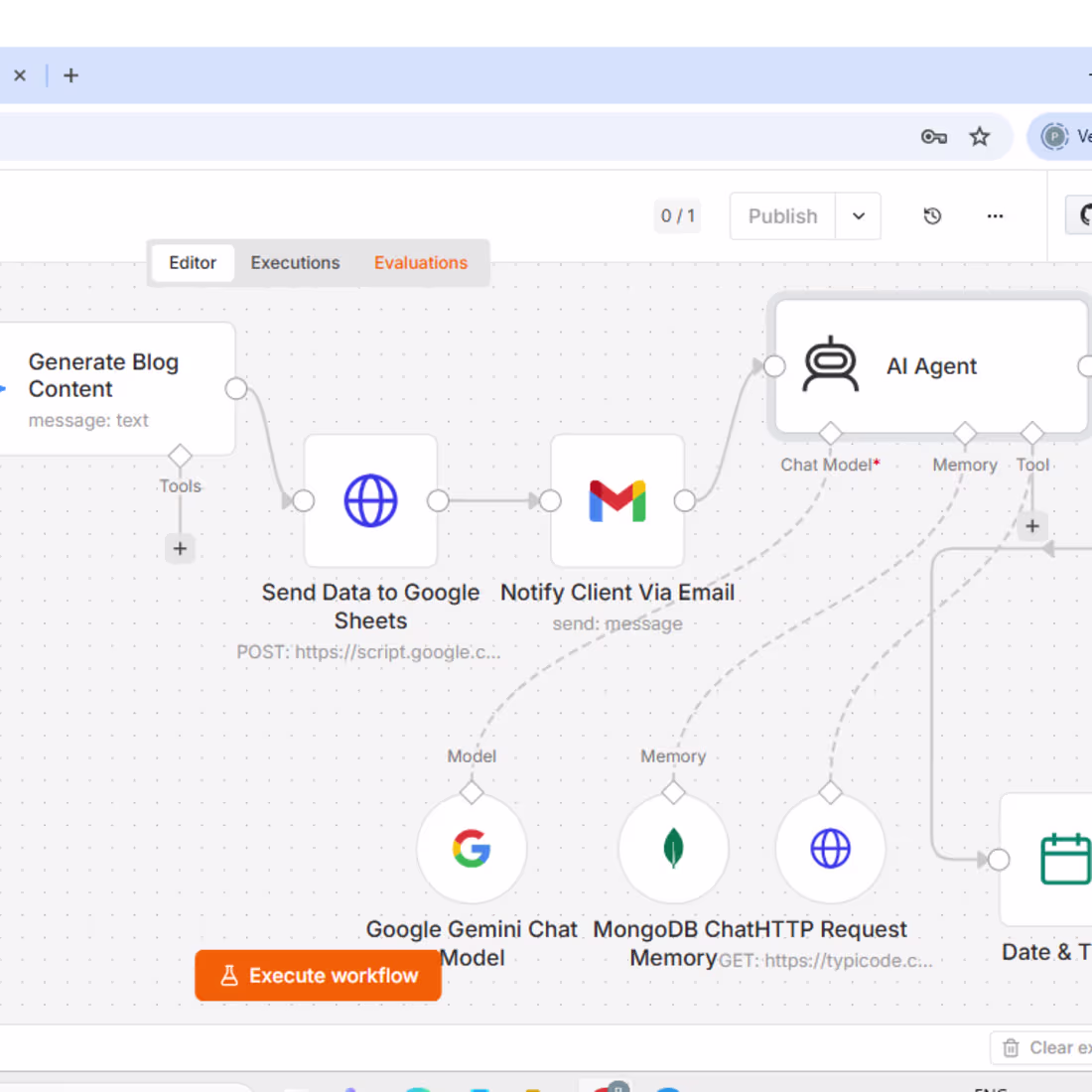Image resolution: width=1092 pixels, height=1092 pixels.
Task: Click the AI Agent input connector
Action: pyautogui.click(x=774, y=365)
